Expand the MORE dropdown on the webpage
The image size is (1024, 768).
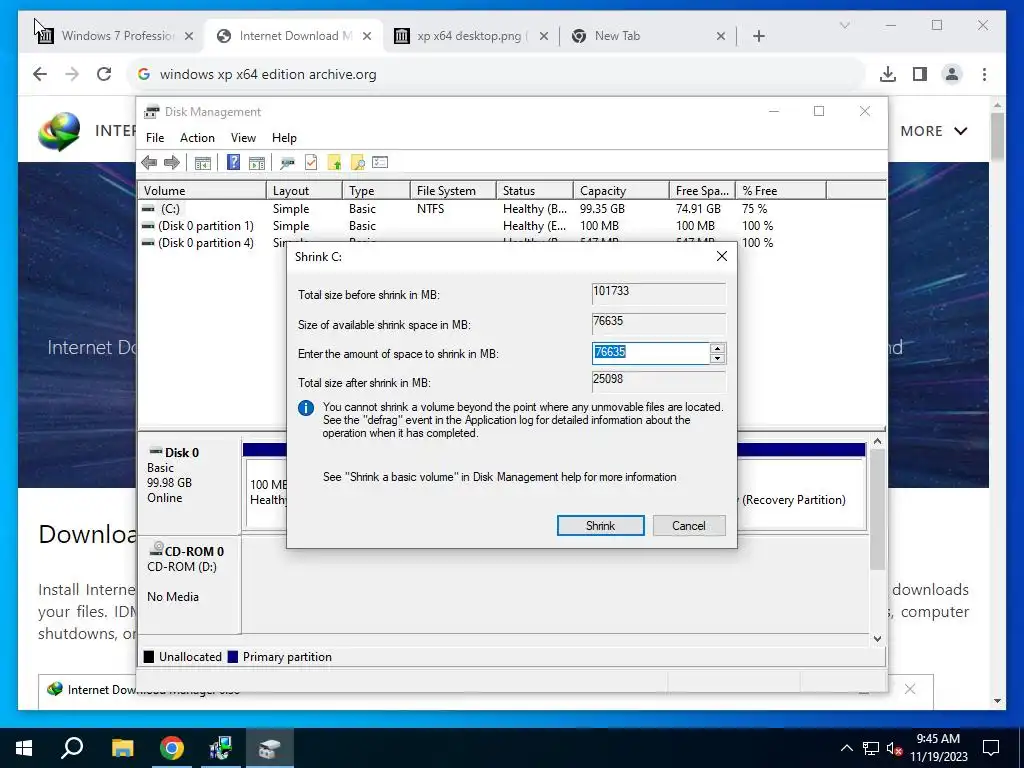coord(934,131)
